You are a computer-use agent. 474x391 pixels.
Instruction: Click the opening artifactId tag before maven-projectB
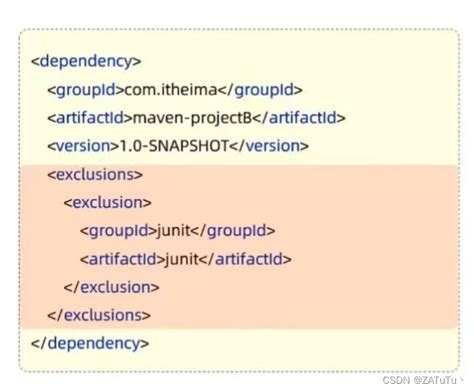[90, 118]
